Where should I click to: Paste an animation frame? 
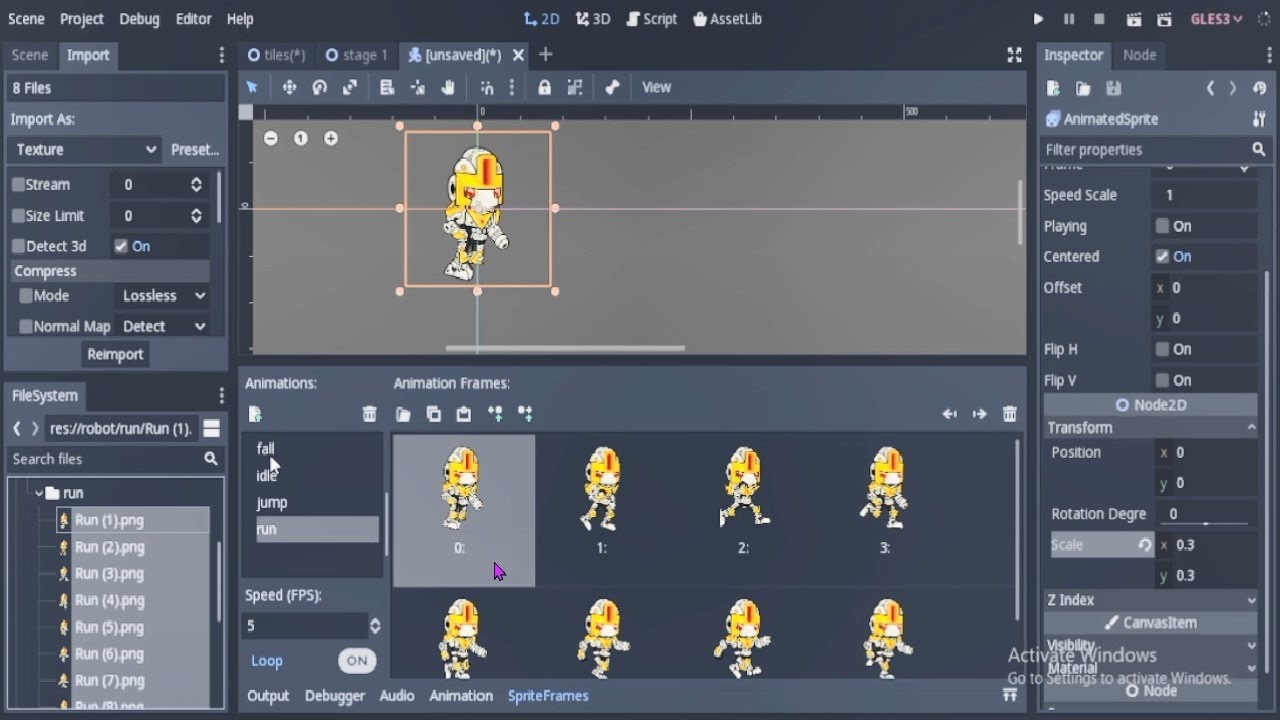tap(463, 414)
